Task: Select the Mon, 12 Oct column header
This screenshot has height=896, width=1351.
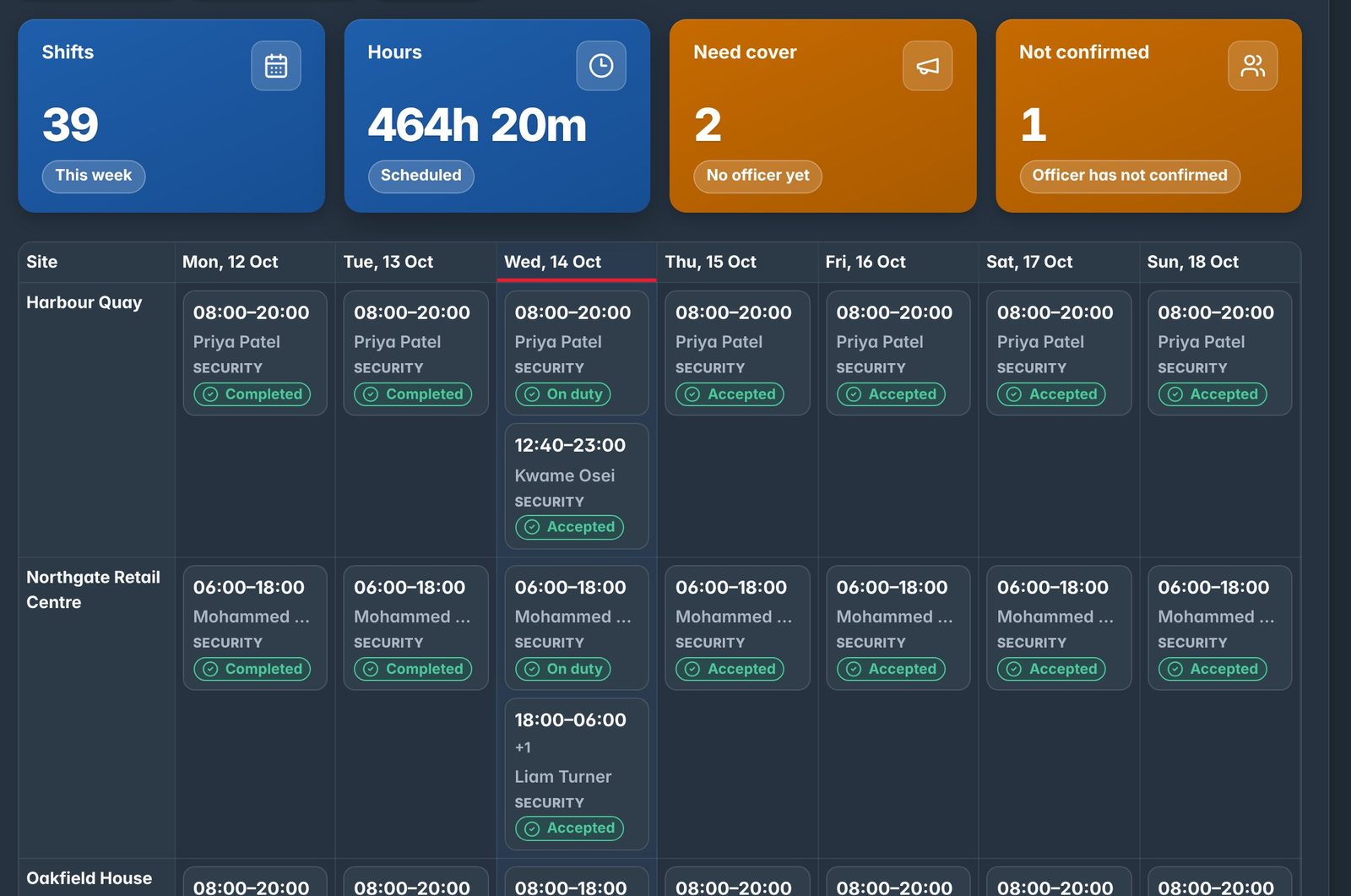Action: point(255,262)
